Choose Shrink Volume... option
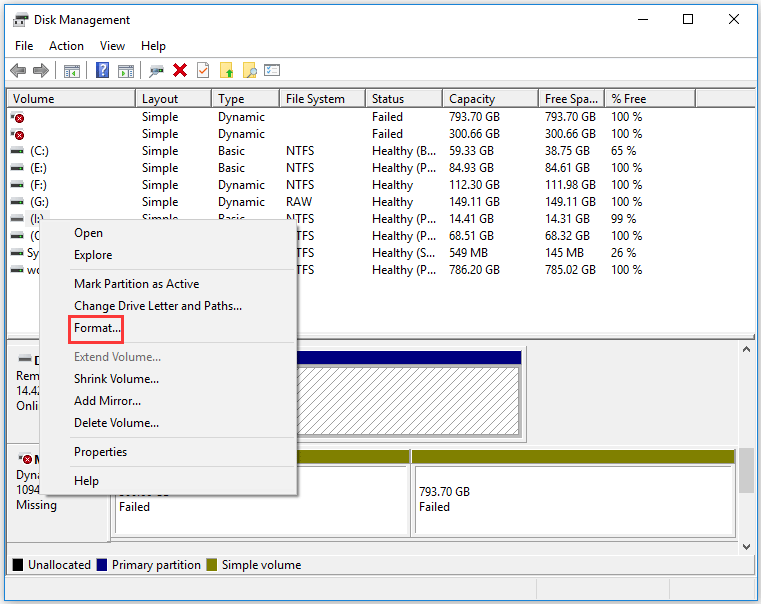 (116, 379)
